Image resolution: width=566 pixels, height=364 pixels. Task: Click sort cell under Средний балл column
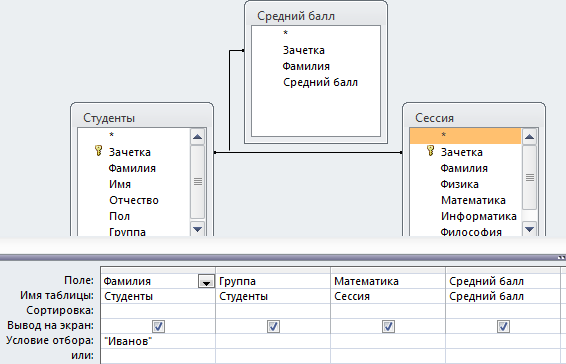(x=503, y=311)
